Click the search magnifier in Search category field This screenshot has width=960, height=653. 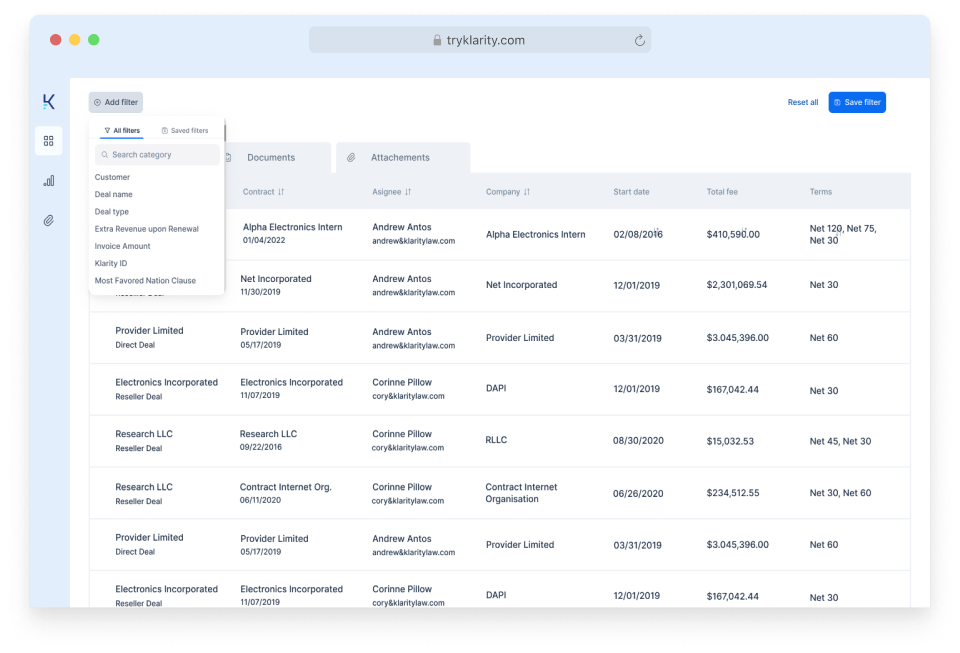tap(103, 154)
